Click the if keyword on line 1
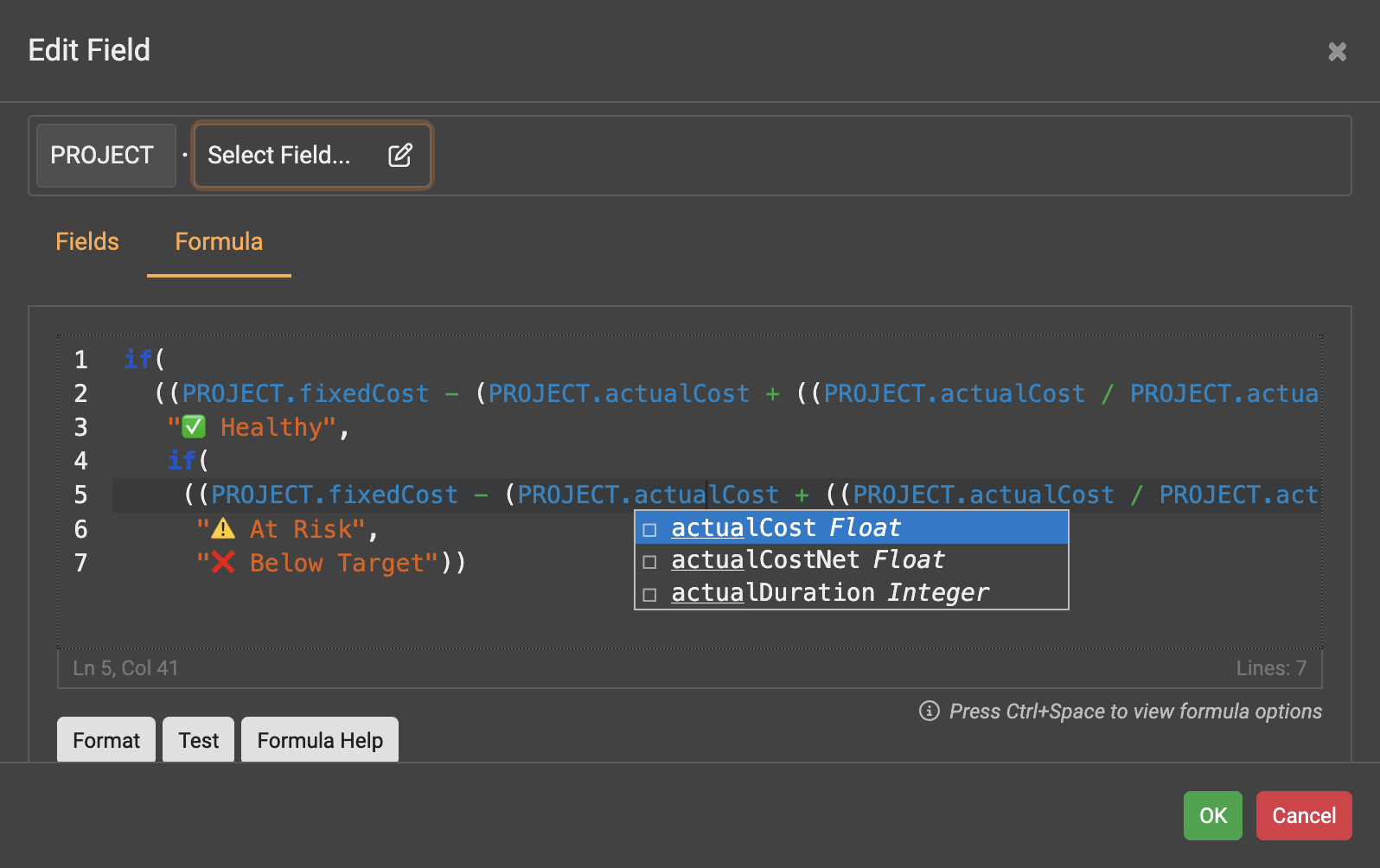Image resolution: width=1380 pixels, height=868 pixels. [x=138, y=359]
